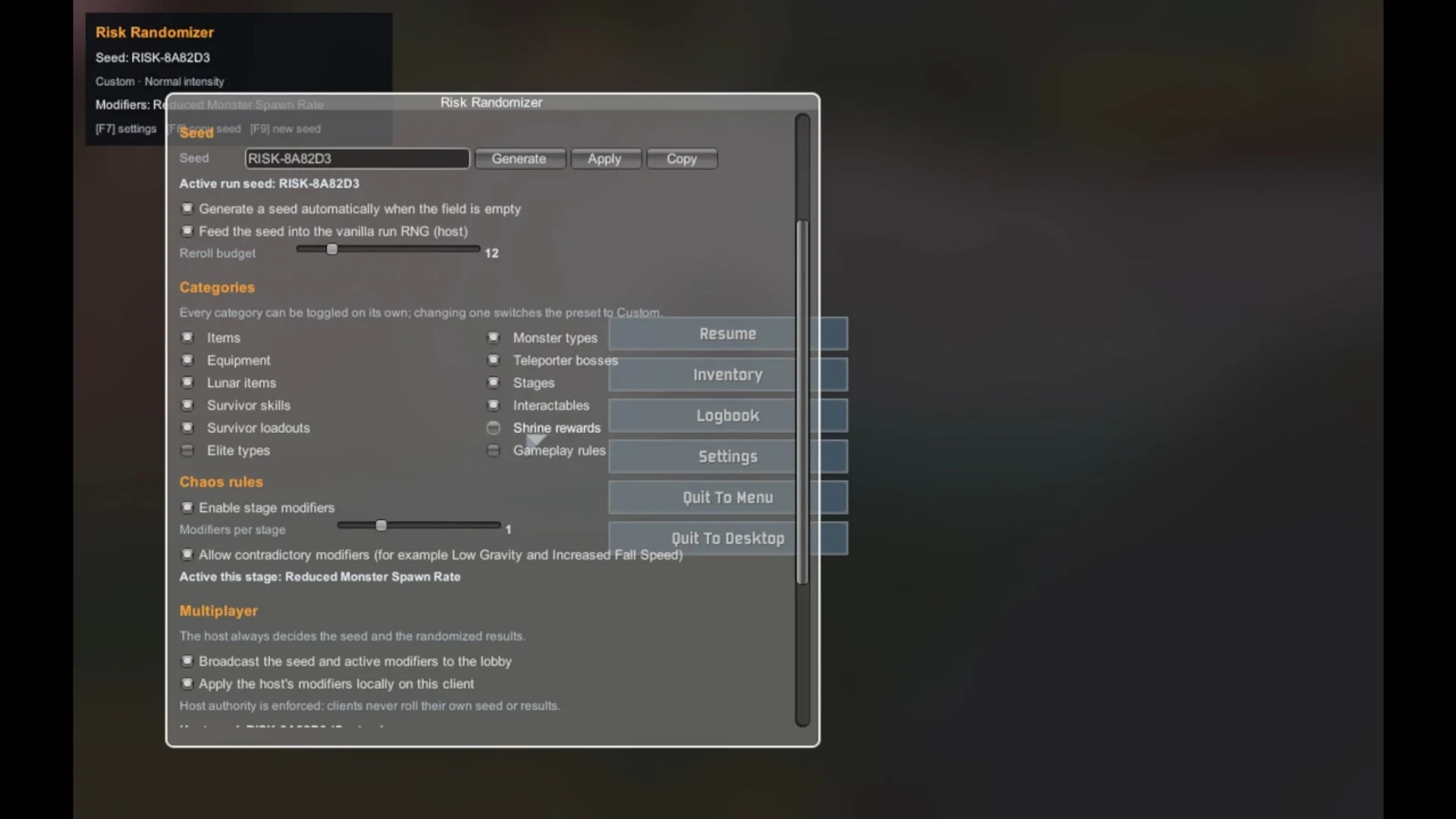Focus the Seed text field
The image size is (1456, 819).
pos(357,158)
